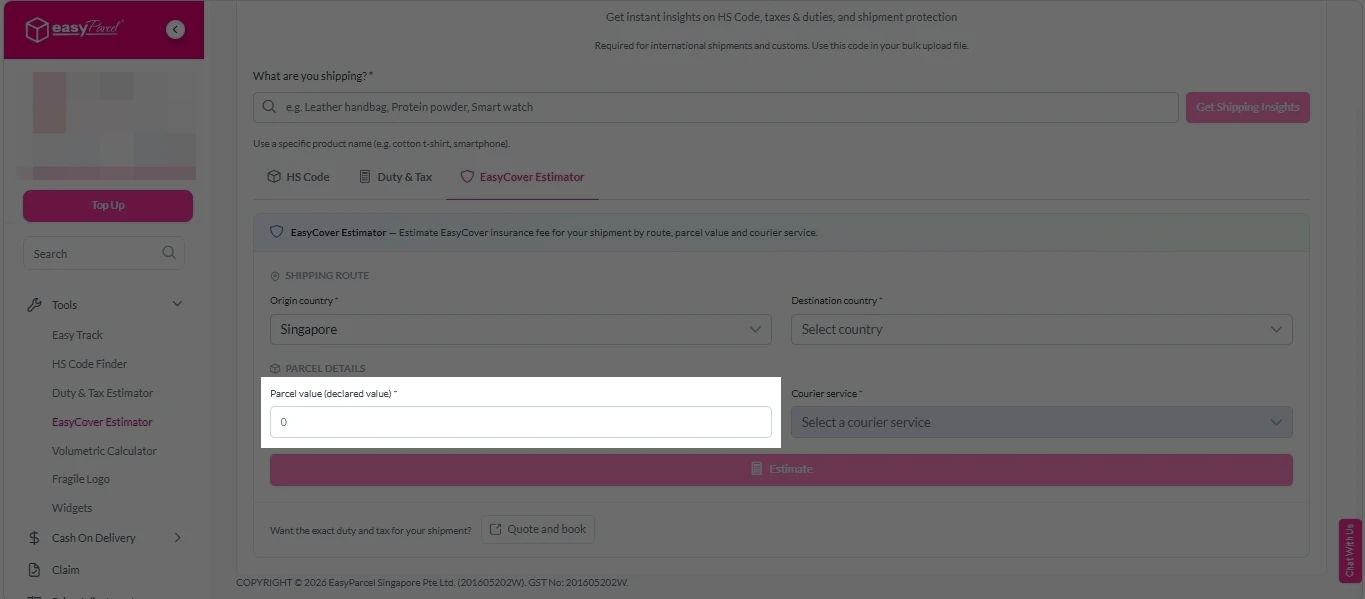The image size is (1365, 599).
Task: Click the Duty & Tax document icon
Action: coord(365,177)
